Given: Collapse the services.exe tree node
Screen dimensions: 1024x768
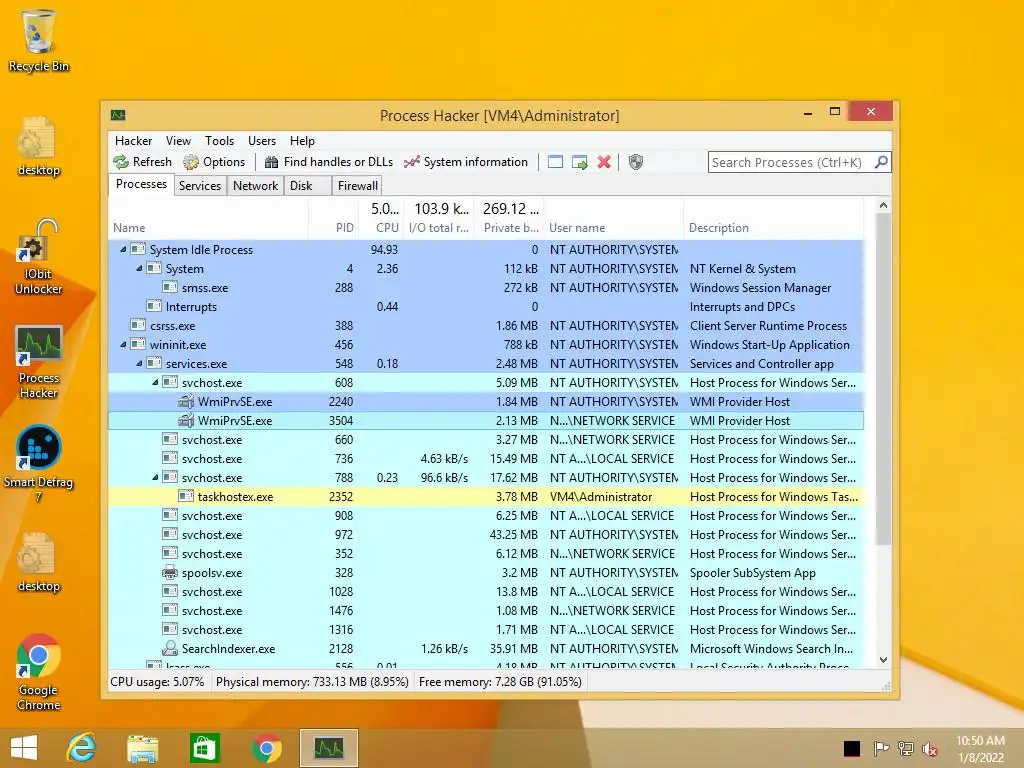Looking at the screenshot, I should click(x=139, y=363).
